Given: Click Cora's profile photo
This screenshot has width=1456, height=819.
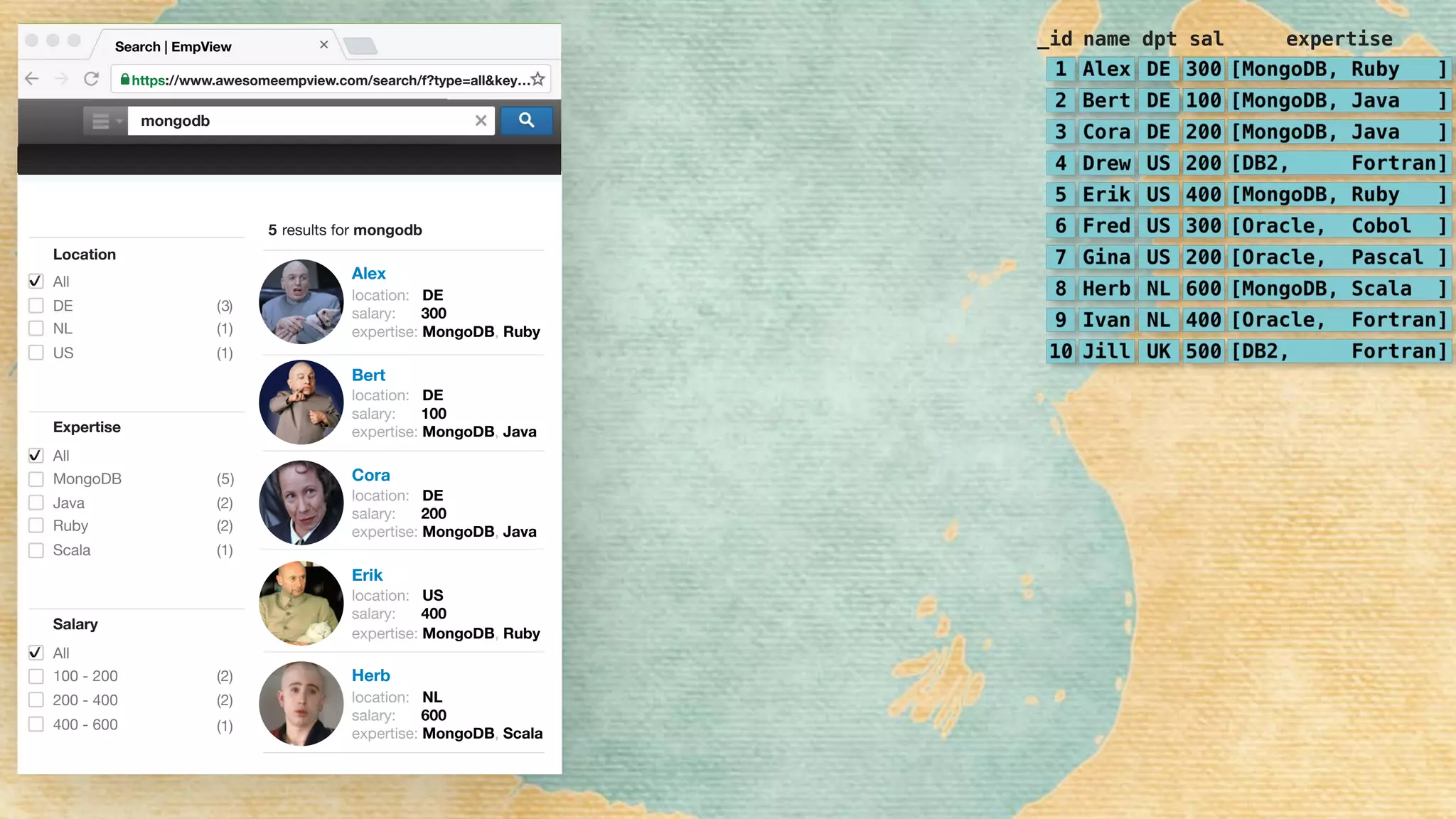Looking at the screenshot, I should [x=301, y=503].
